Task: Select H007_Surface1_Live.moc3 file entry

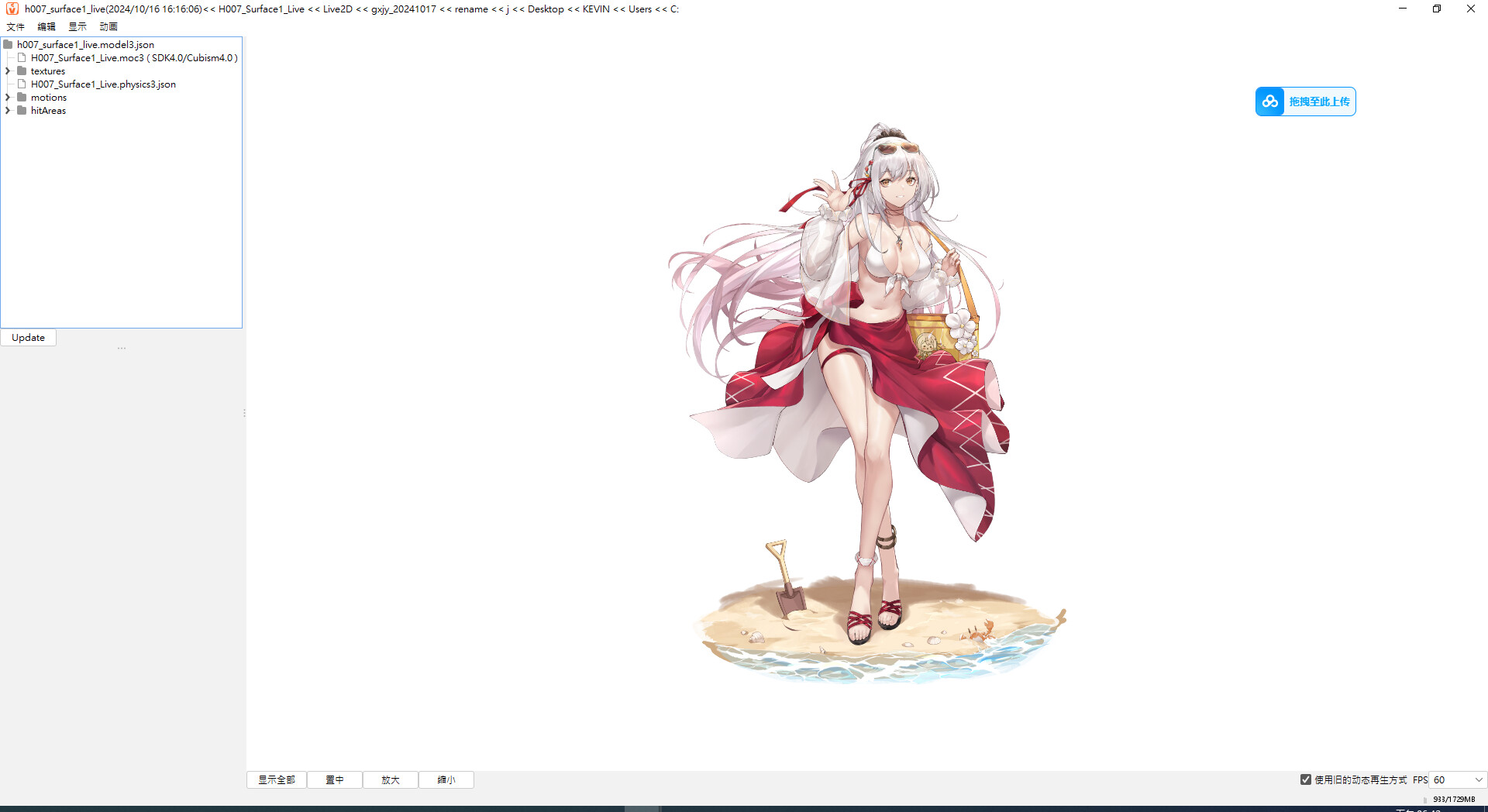Action: [134, 58]
